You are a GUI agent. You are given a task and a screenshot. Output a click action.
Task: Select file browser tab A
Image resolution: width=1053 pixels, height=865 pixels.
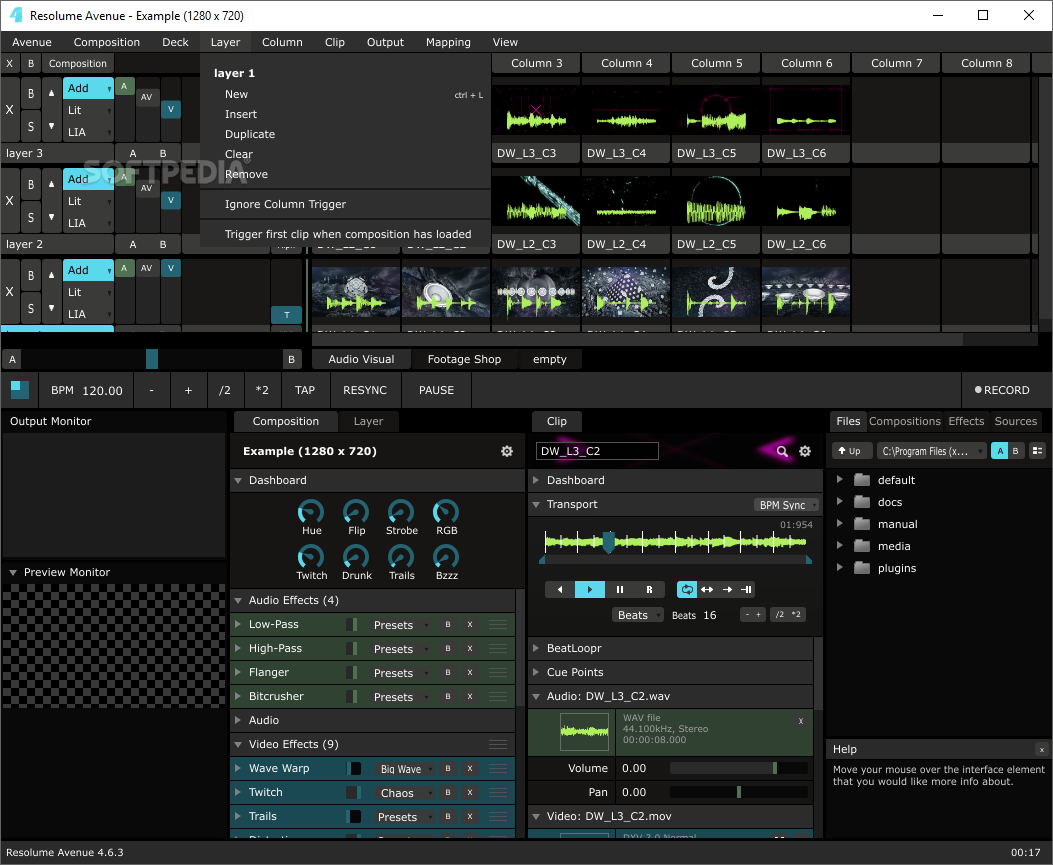[x=1000, y=451]
